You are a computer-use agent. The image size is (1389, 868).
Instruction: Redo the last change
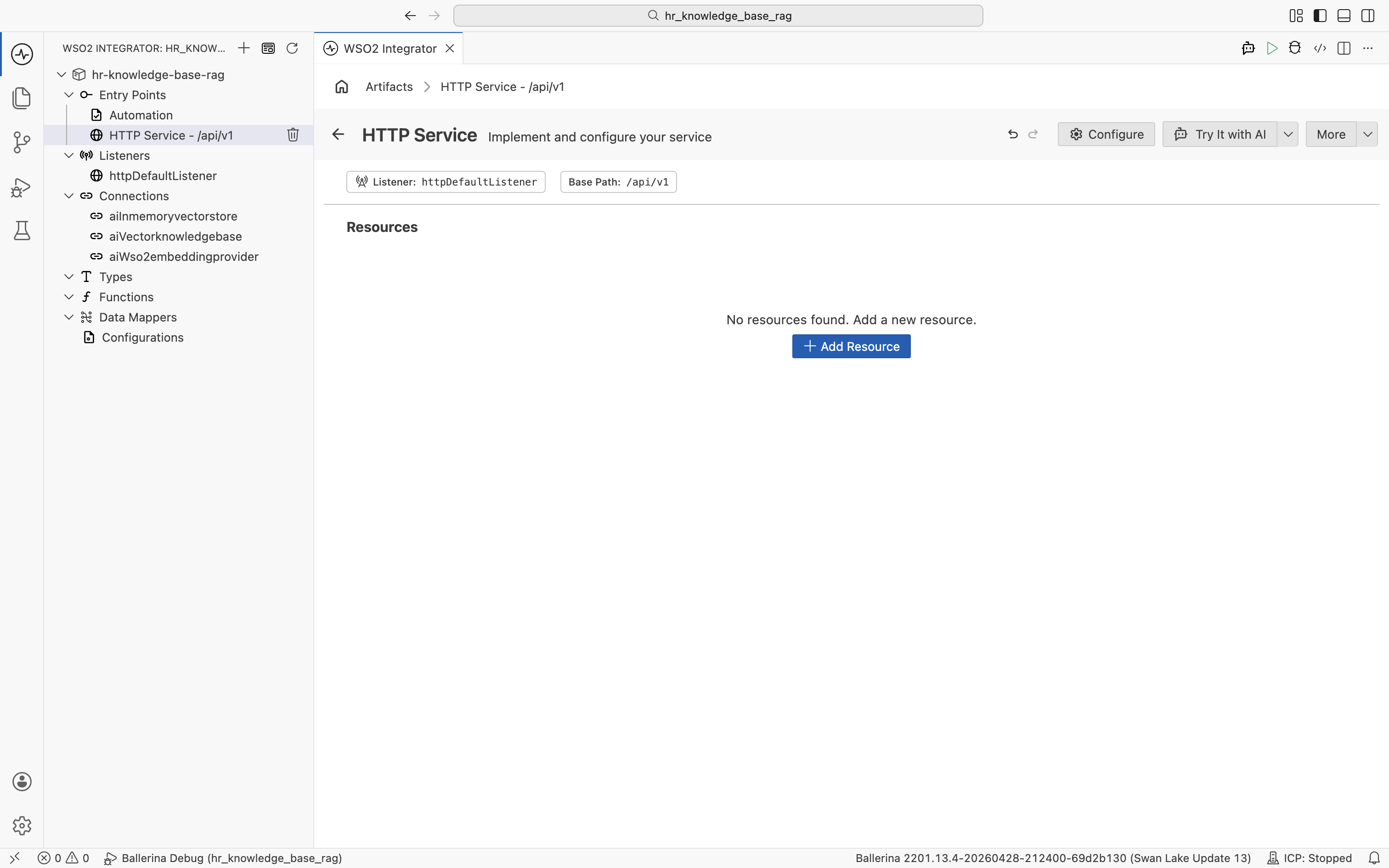point(1033,134)
